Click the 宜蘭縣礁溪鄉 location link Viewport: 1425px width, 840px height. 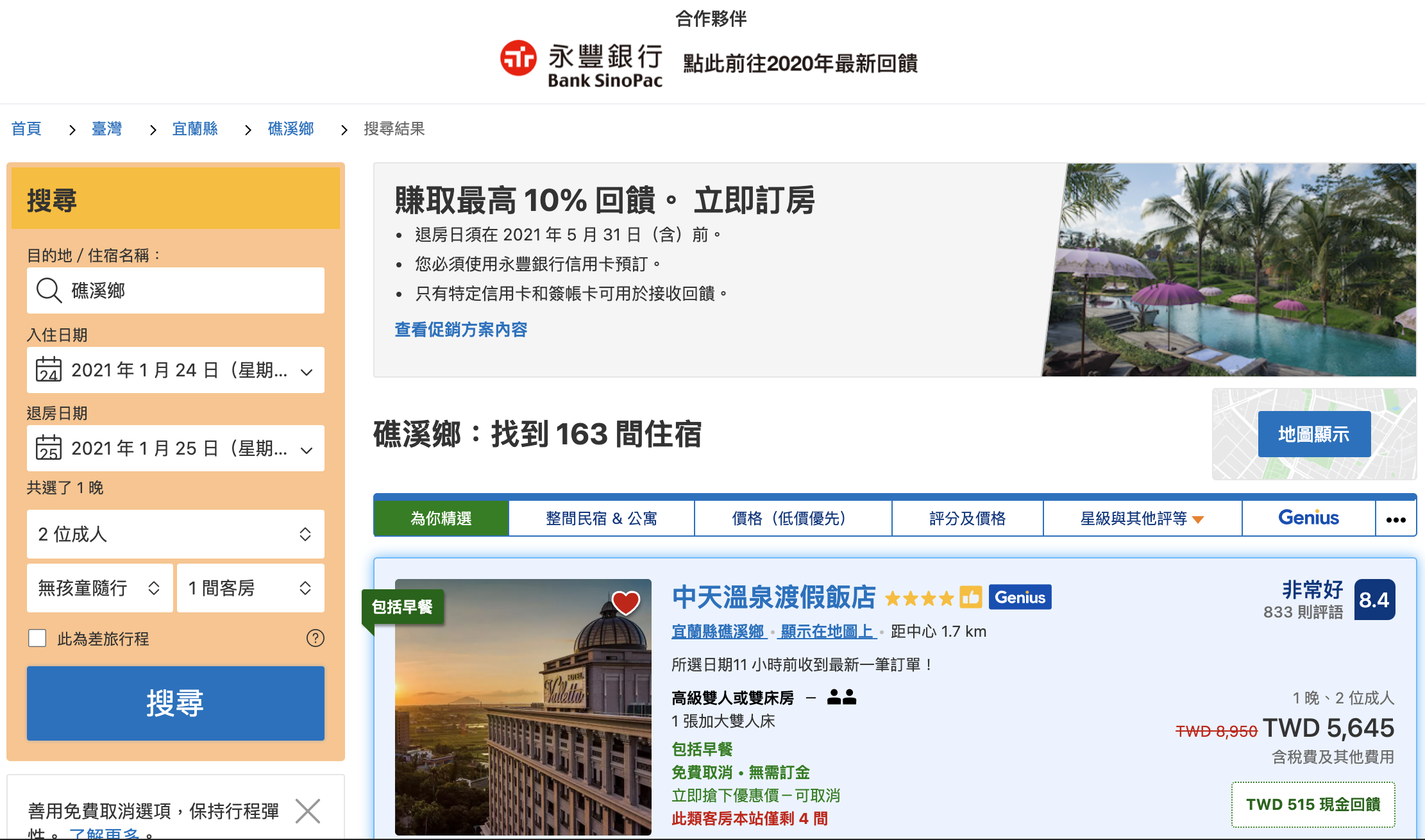[x=718, y=632]
